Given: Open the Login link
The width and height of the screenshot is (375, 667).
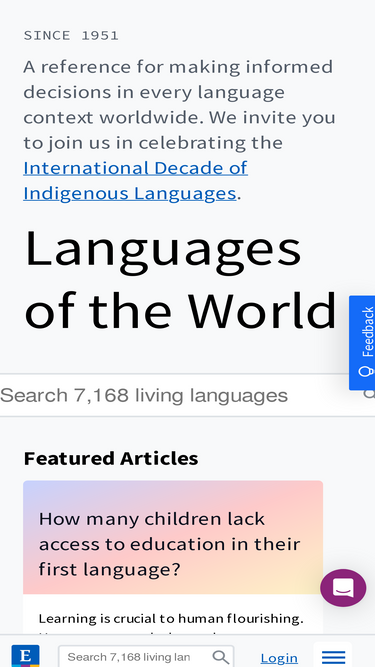Looking at the screenshot, I should click(279, 658).
